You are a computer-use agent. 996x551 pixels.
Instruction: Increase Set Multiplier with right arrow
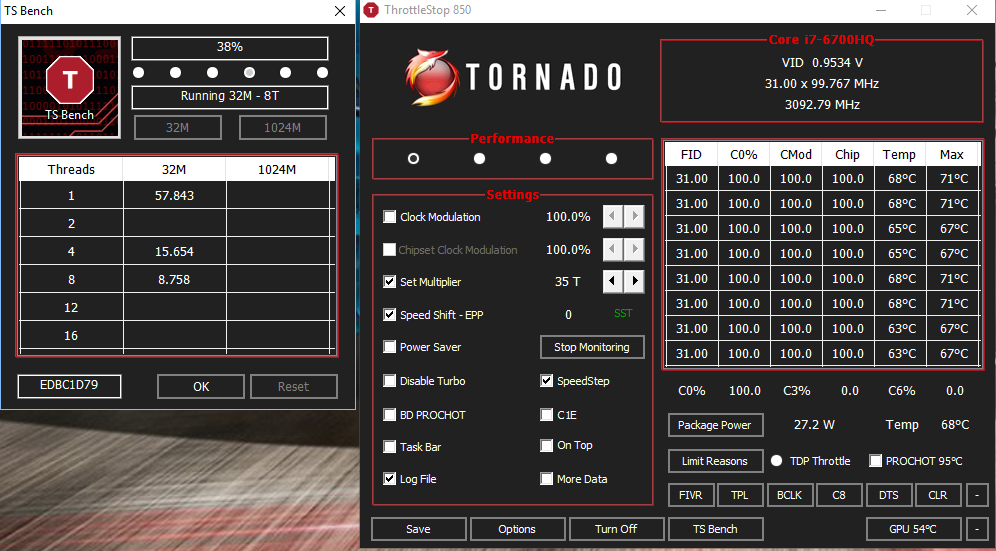point(634,281)
